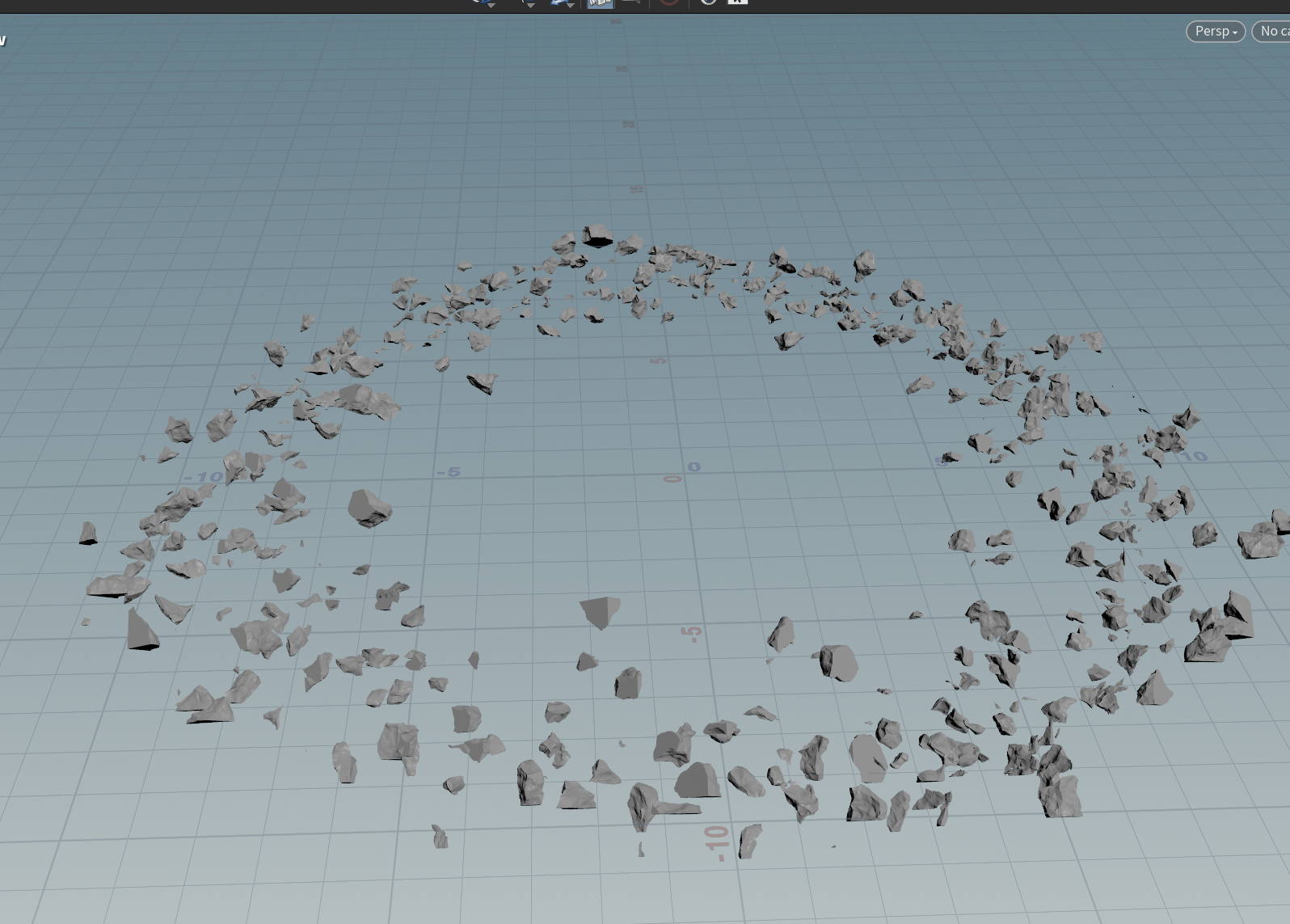Click the third blue arrow toolbar icon
The image size is (1290, 924).
click(x=561, y=2)
